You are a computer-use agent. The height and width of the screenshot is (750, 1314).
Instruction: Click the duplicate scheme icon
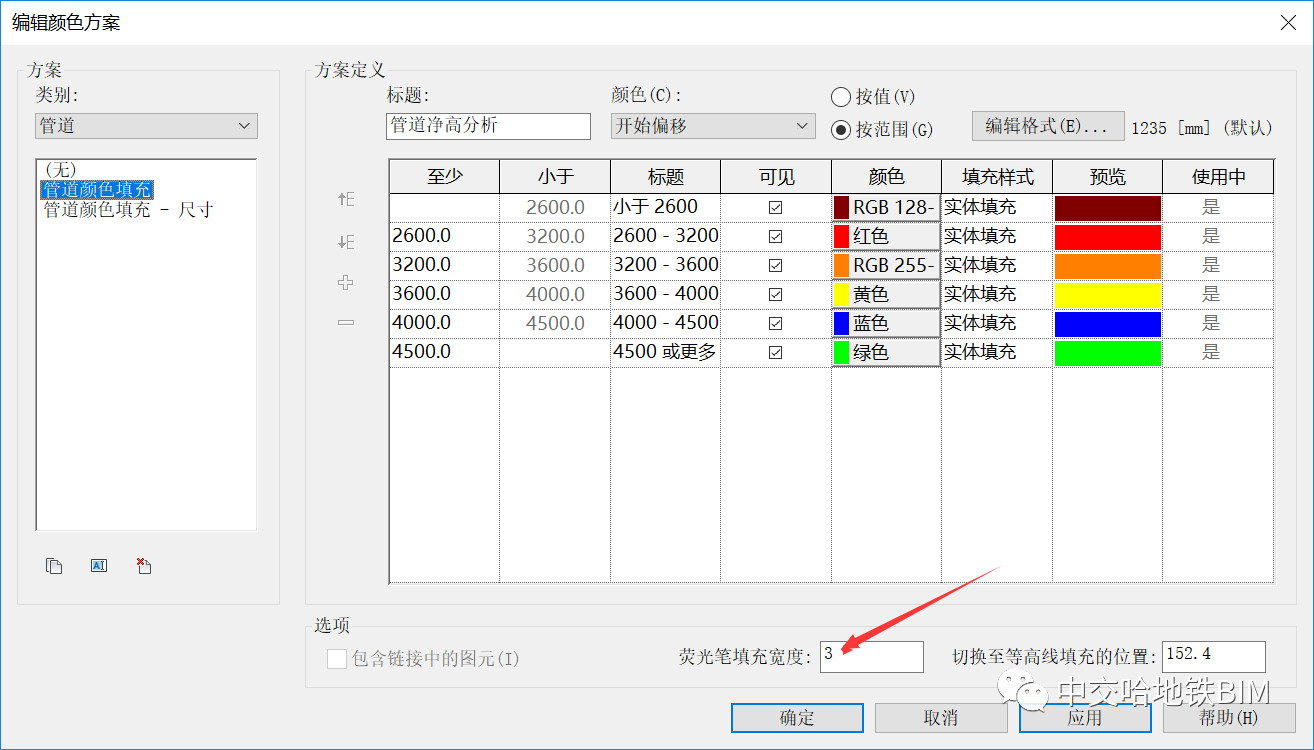pos(54,566)
